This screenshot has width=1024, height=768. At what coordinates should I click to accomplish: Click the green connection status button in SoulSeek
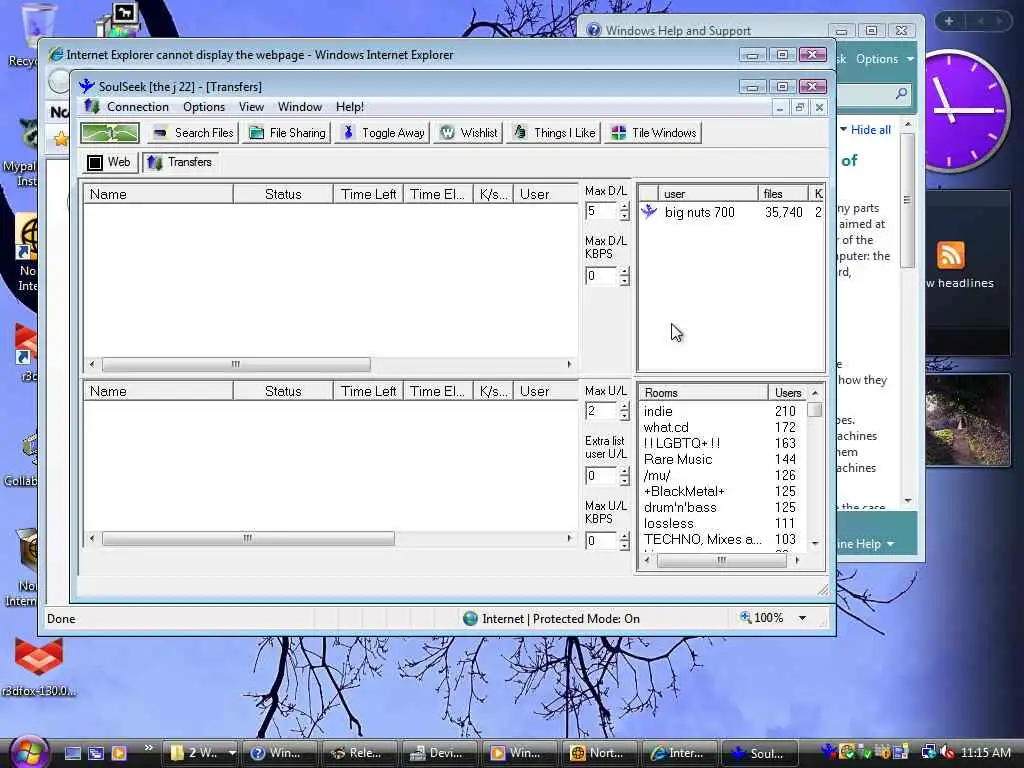(110, 133)
